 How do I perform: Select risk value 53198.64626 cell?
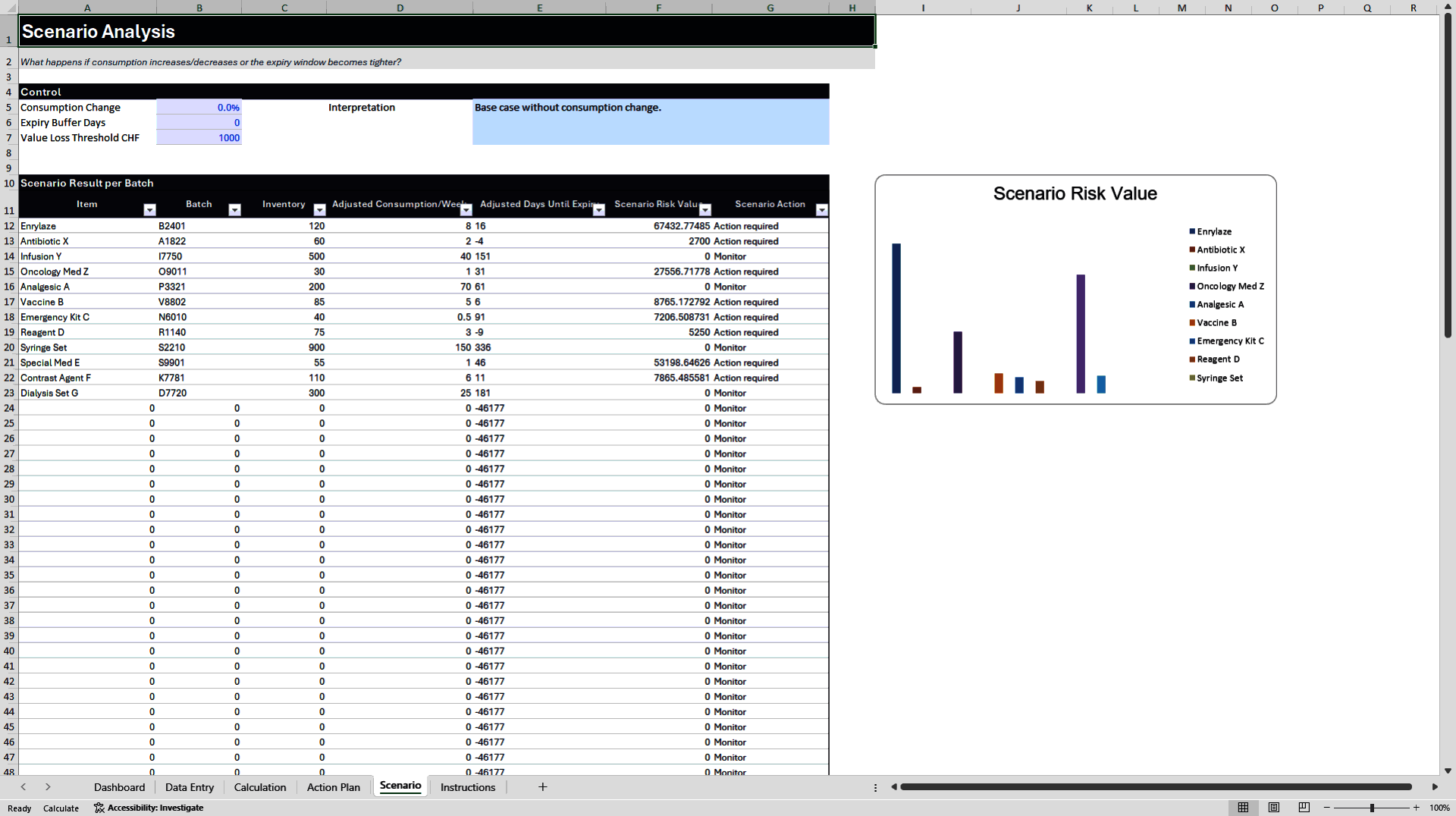tap(659, 362)
